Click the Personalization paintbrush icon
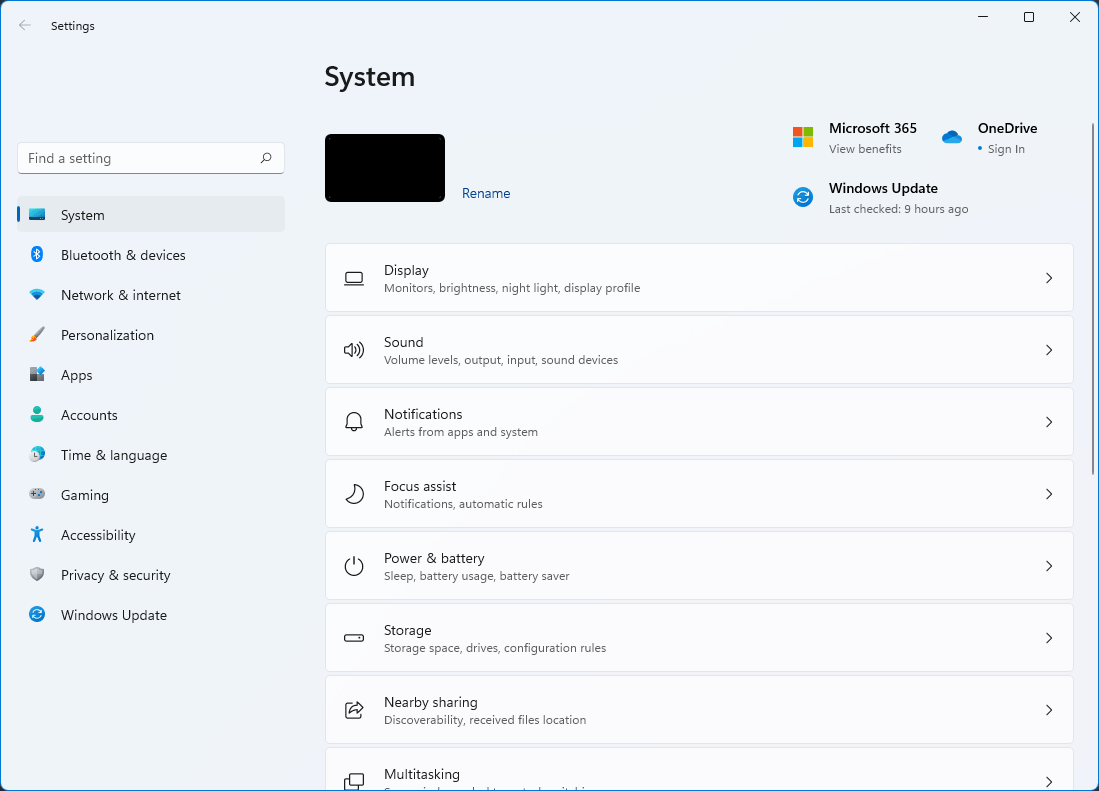The width and height of the screenshot is (1099, 791). tap(37, 335)
